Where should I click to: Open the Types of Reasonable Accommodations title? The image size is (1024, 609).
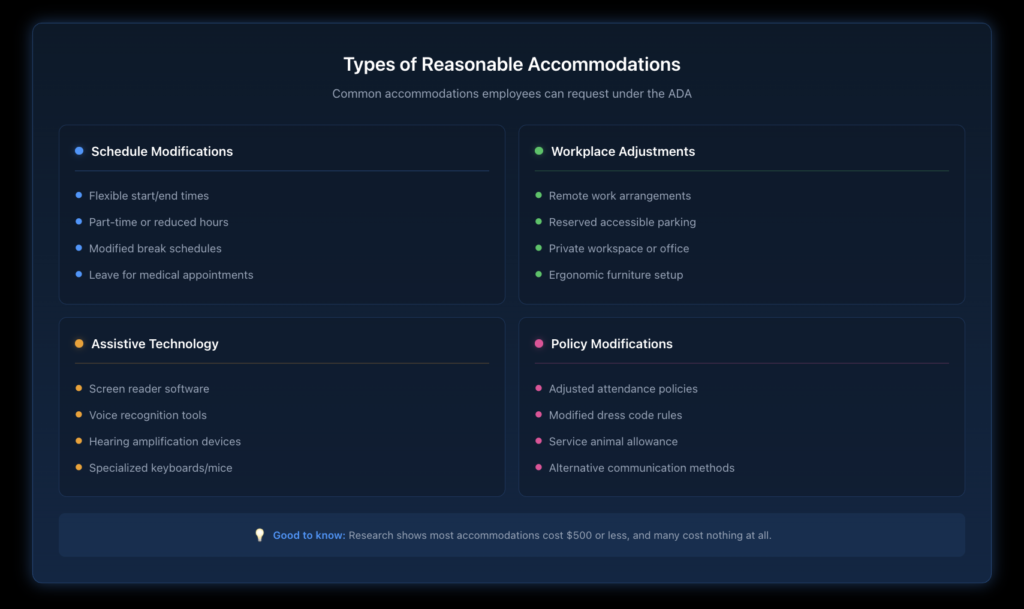[511, 64]
